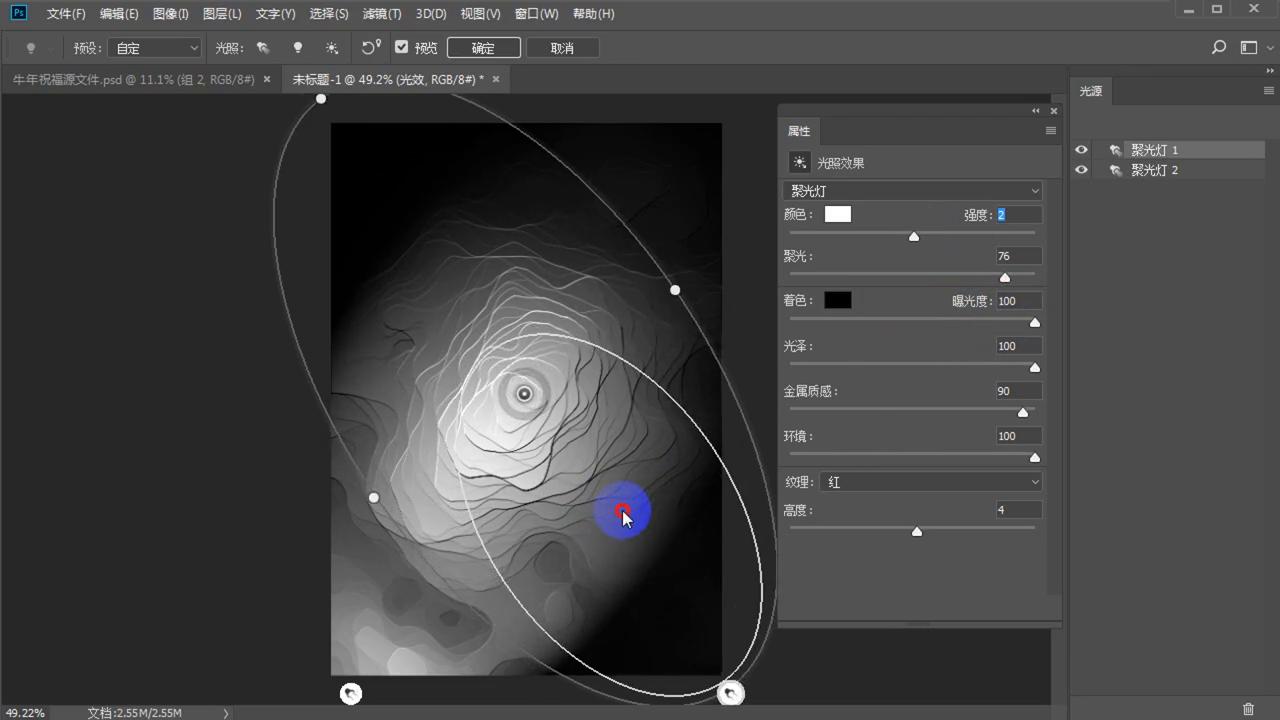Hide 聚光灯 2 using its eye icon
Viewport: 1280px width, 720px height.
1081,170
